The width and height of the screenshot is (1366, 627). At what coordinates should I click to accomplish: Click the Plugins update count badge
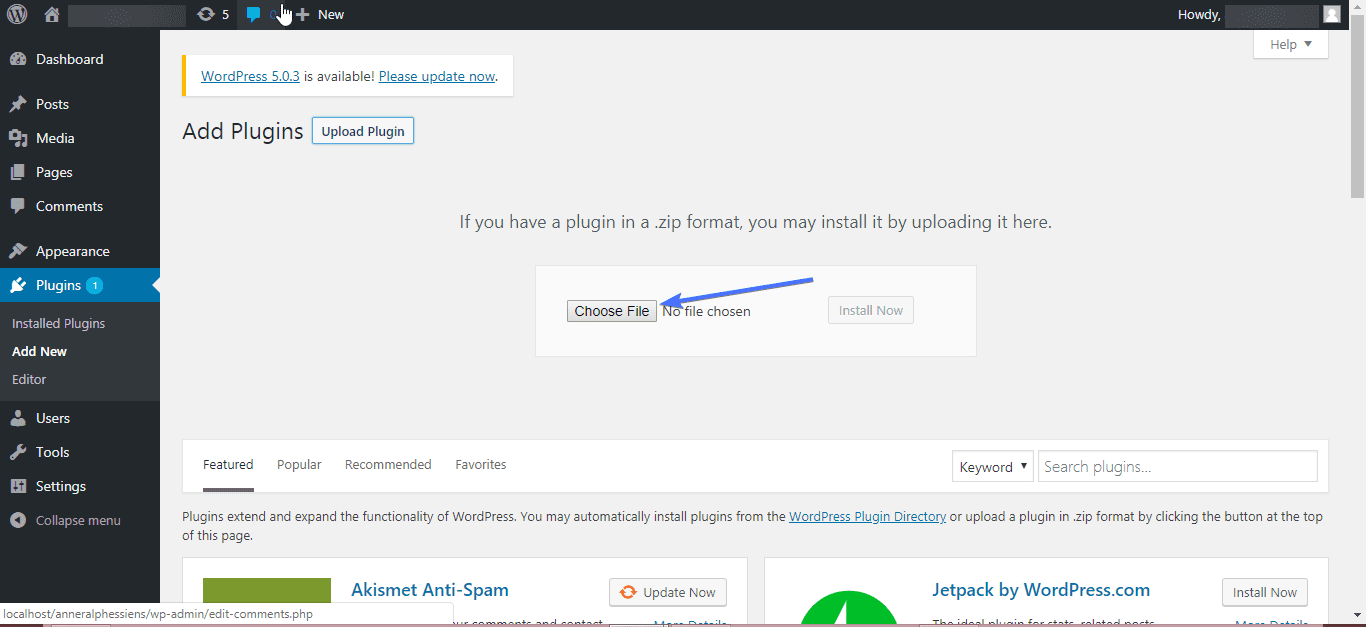[94, 286]
